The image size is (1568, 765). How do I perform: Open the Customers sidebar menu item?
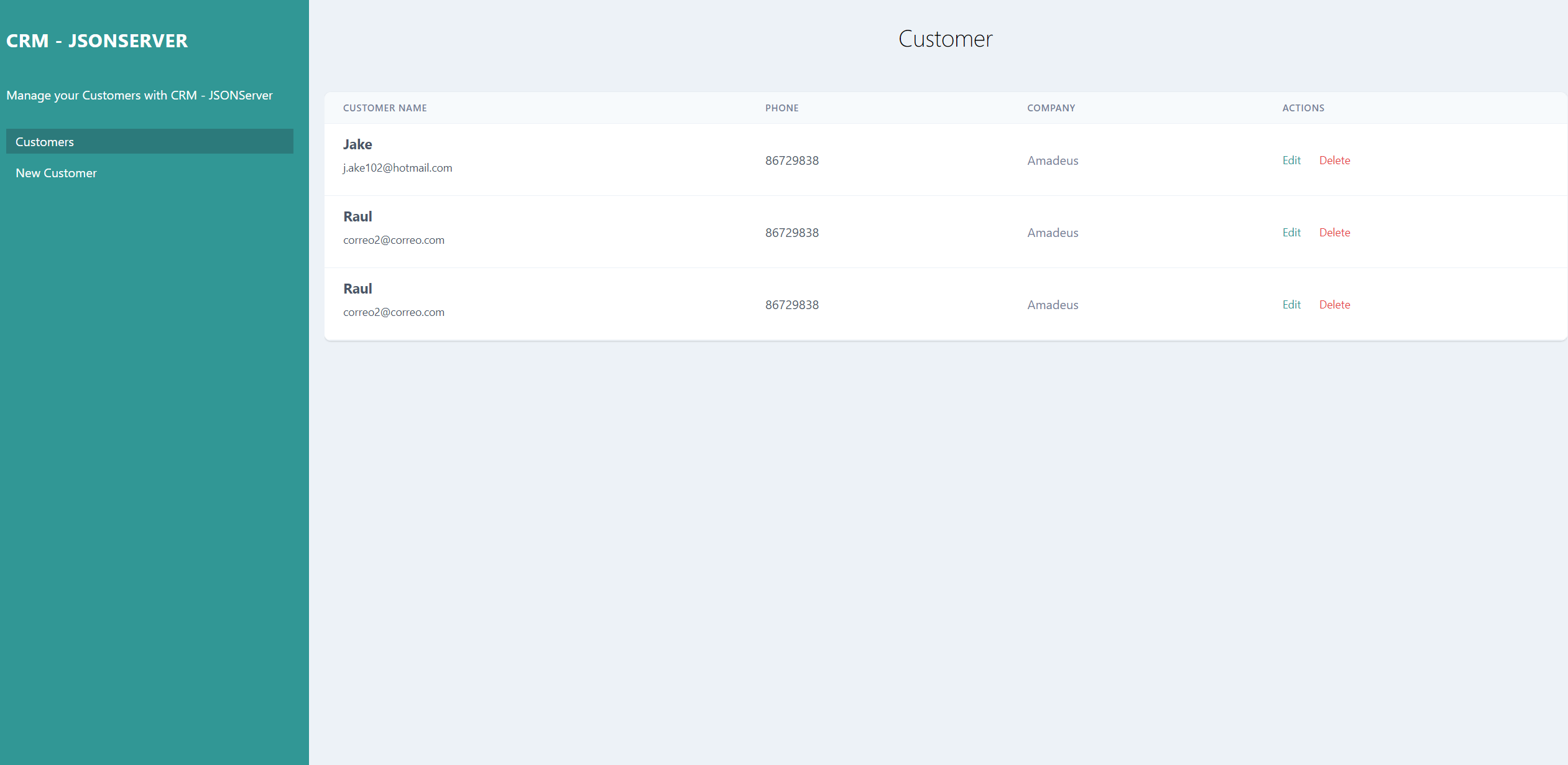coord(45,142)
